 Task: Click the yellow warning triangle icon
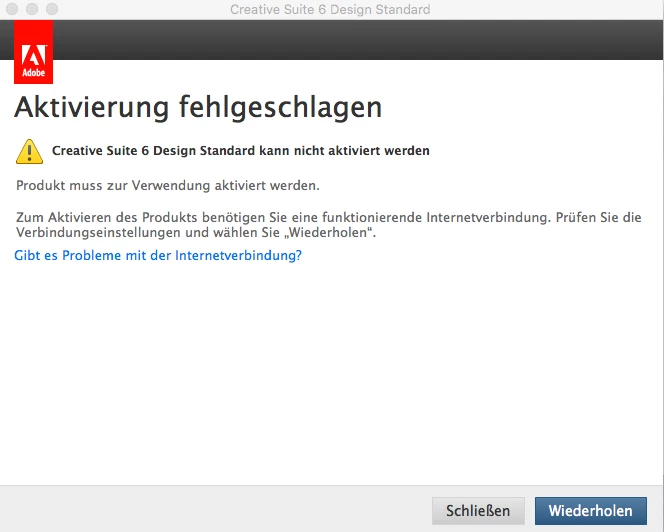29,151
